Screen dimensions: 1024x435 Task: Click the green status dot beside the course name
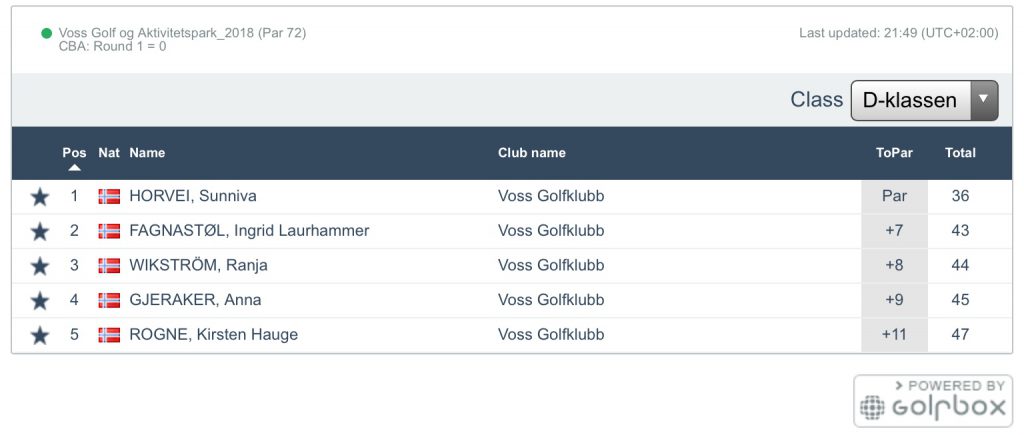[46, 33]
